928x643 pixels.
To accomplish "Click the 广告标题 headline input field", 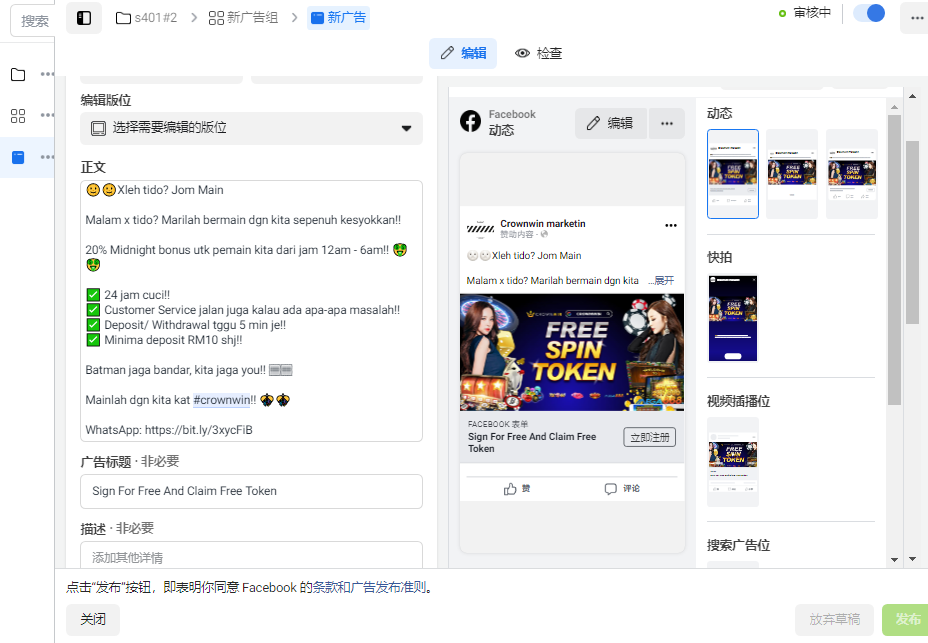I will pyautogui.click(x=252, y=491).
